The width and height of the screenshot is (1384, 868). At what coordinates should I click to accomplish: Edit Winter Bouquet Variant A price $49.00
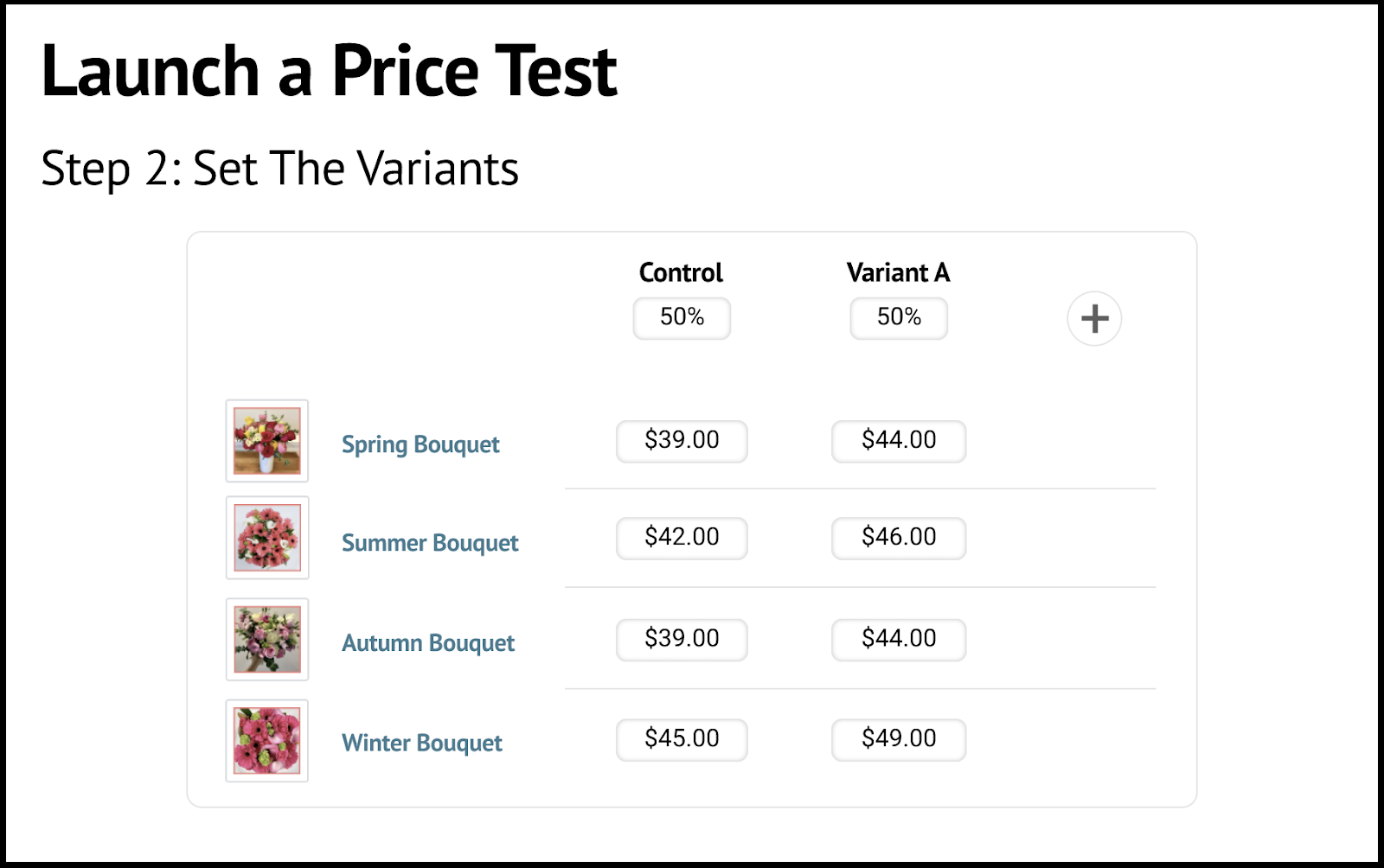[x=899, y=739]
